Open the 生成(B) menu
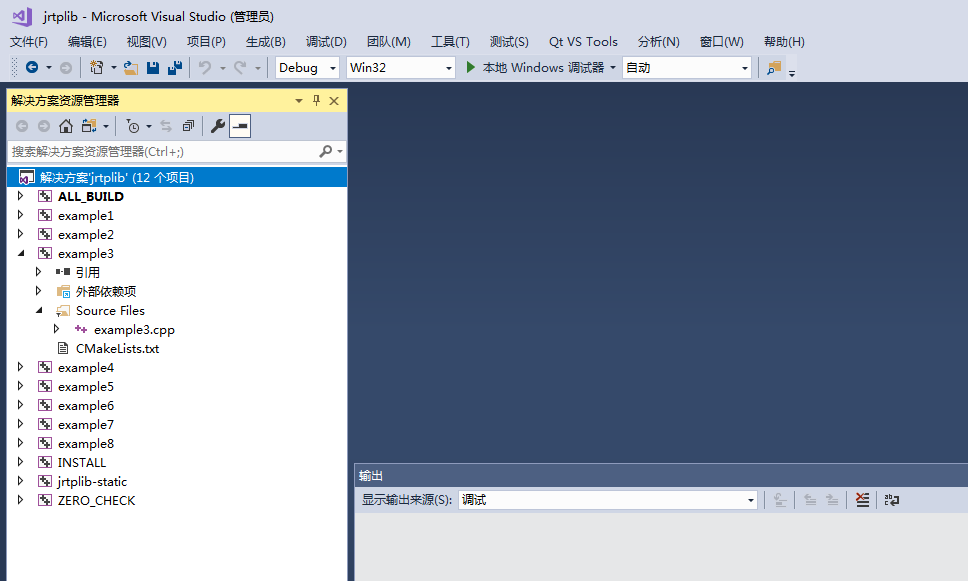968x581 pixels. pos(265,41)
